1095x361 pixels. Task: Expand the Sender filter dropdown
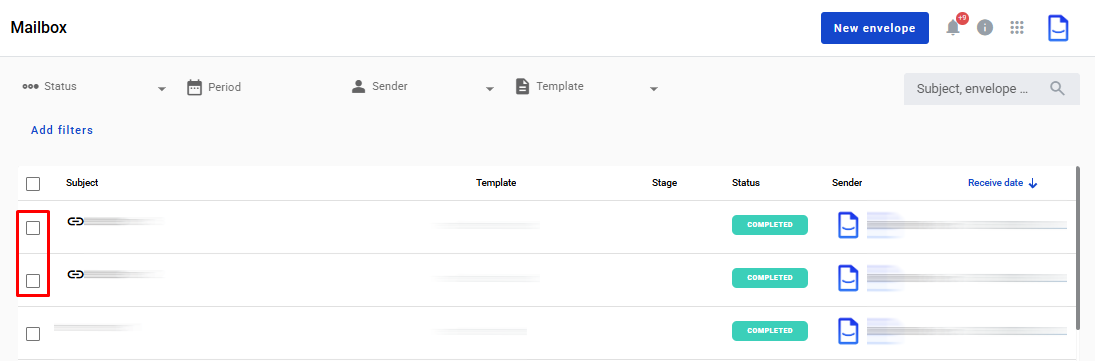(x=423, y=87)
